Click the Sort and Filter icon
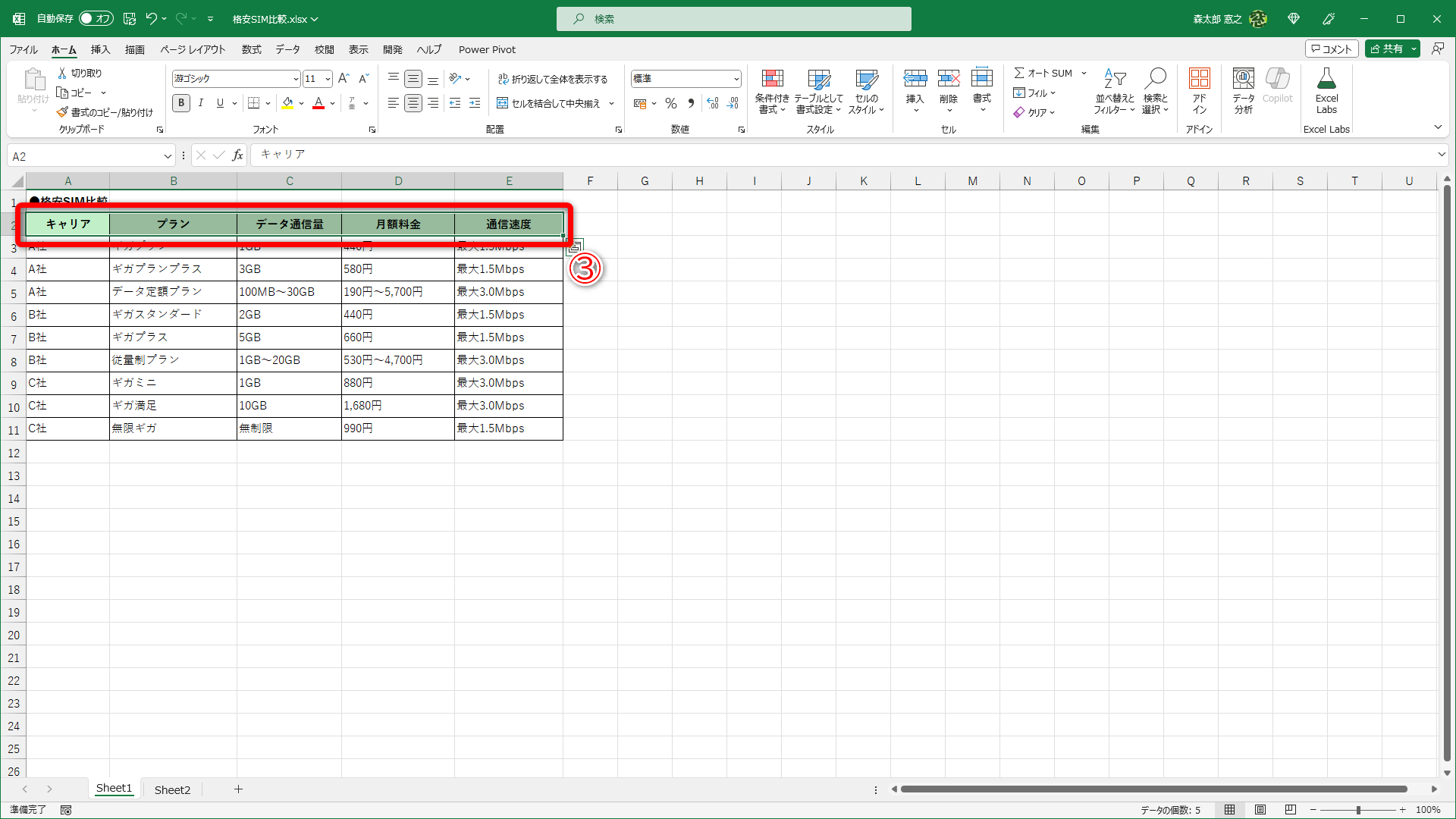The height and width of the screenshot is (819, 1456). (1114, 80)
